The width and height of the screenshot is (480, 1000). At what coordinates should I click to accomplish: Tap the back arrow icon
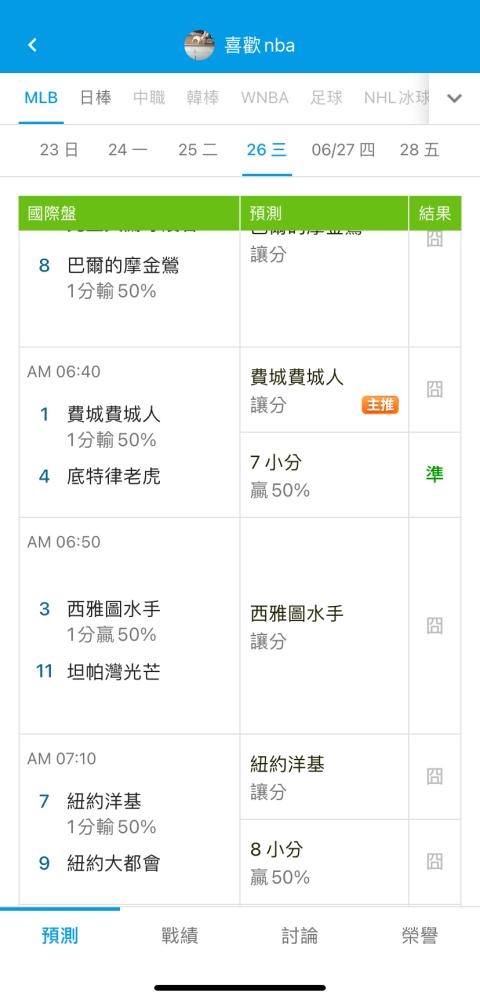32,45
